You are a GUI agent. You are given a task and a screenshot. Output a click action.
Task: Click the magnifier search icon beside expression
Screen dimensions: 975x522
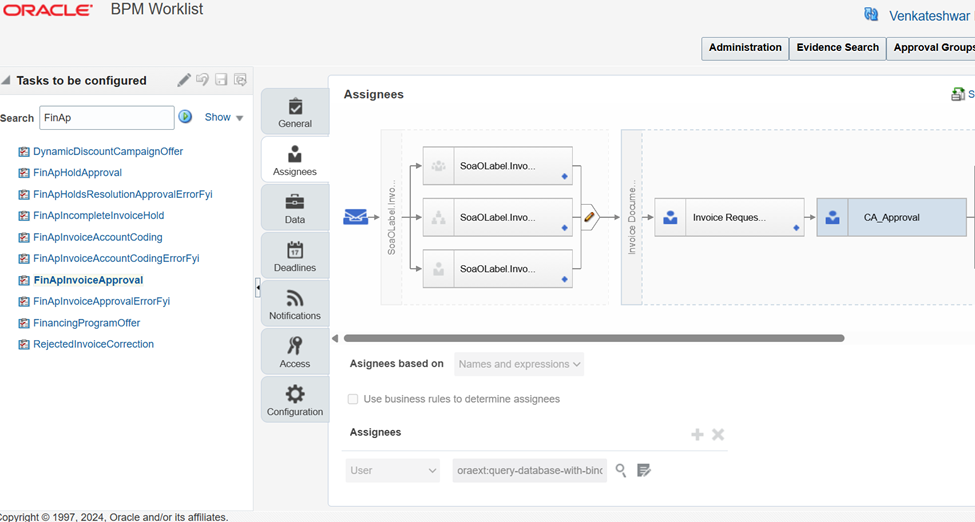coord(621,470)
